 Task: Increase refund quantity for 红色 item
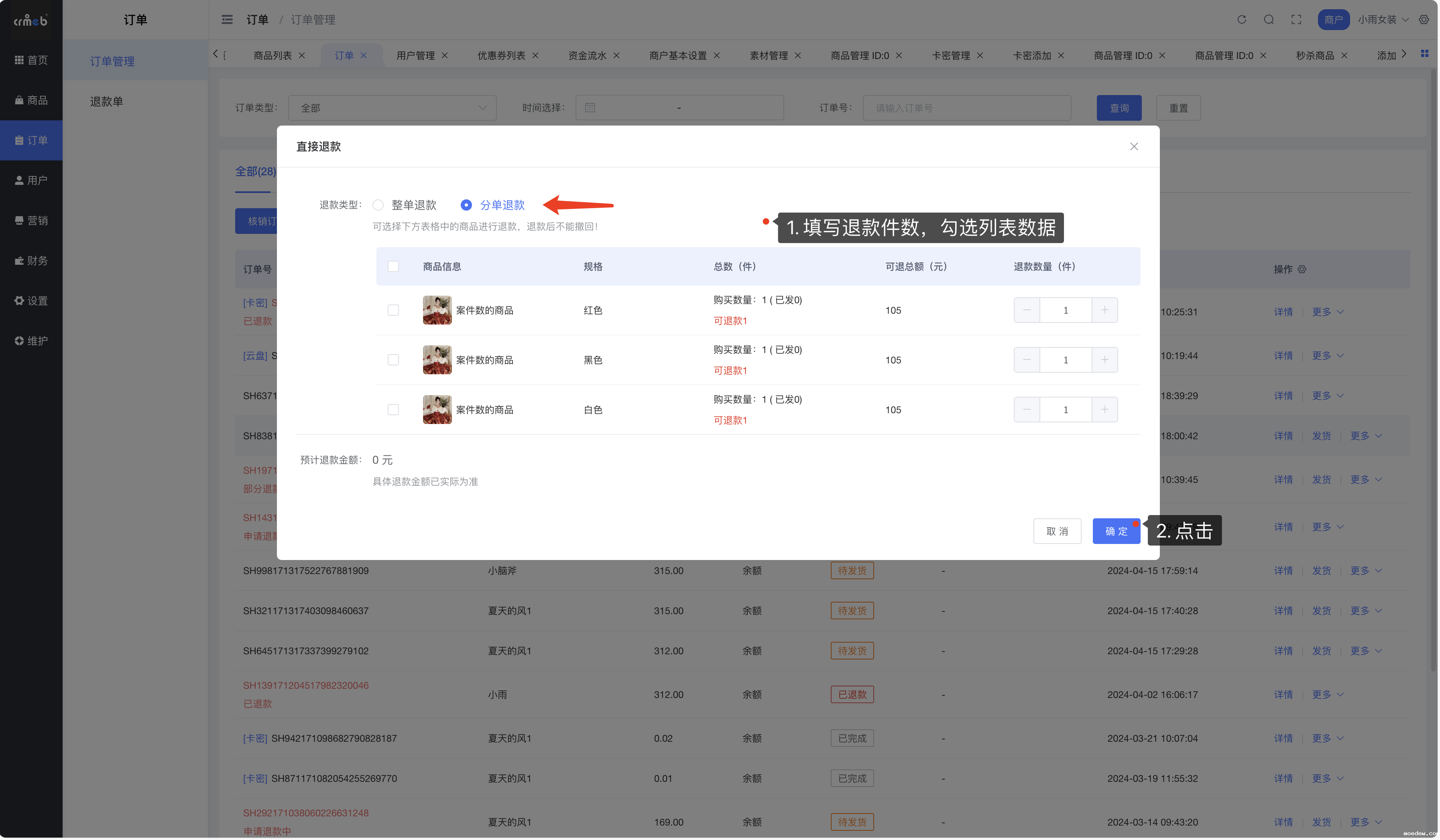coord(1104,310)
